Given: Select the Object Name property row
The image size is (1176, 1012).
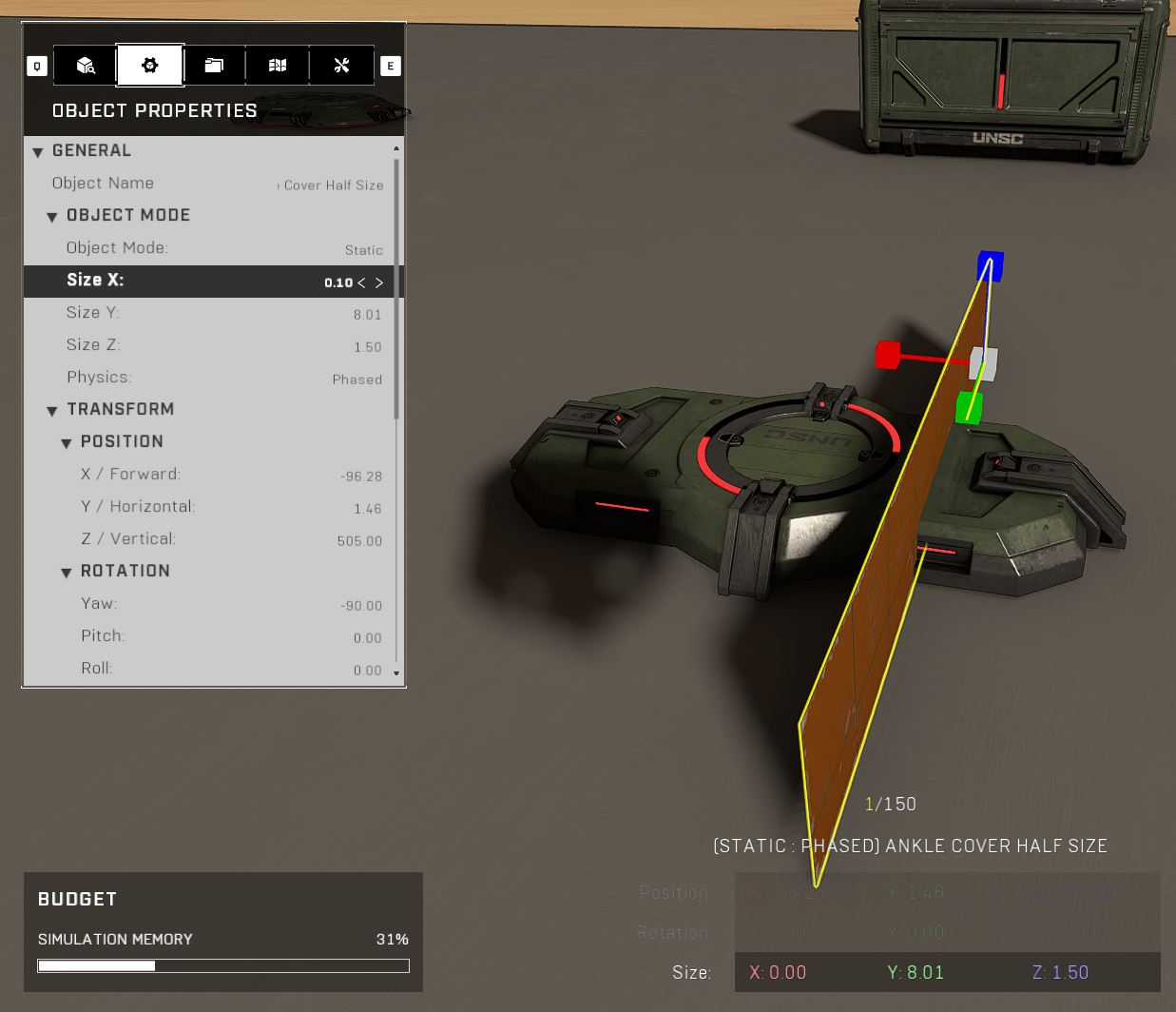Looking at the screenshot, I should (x=208, y=184).
